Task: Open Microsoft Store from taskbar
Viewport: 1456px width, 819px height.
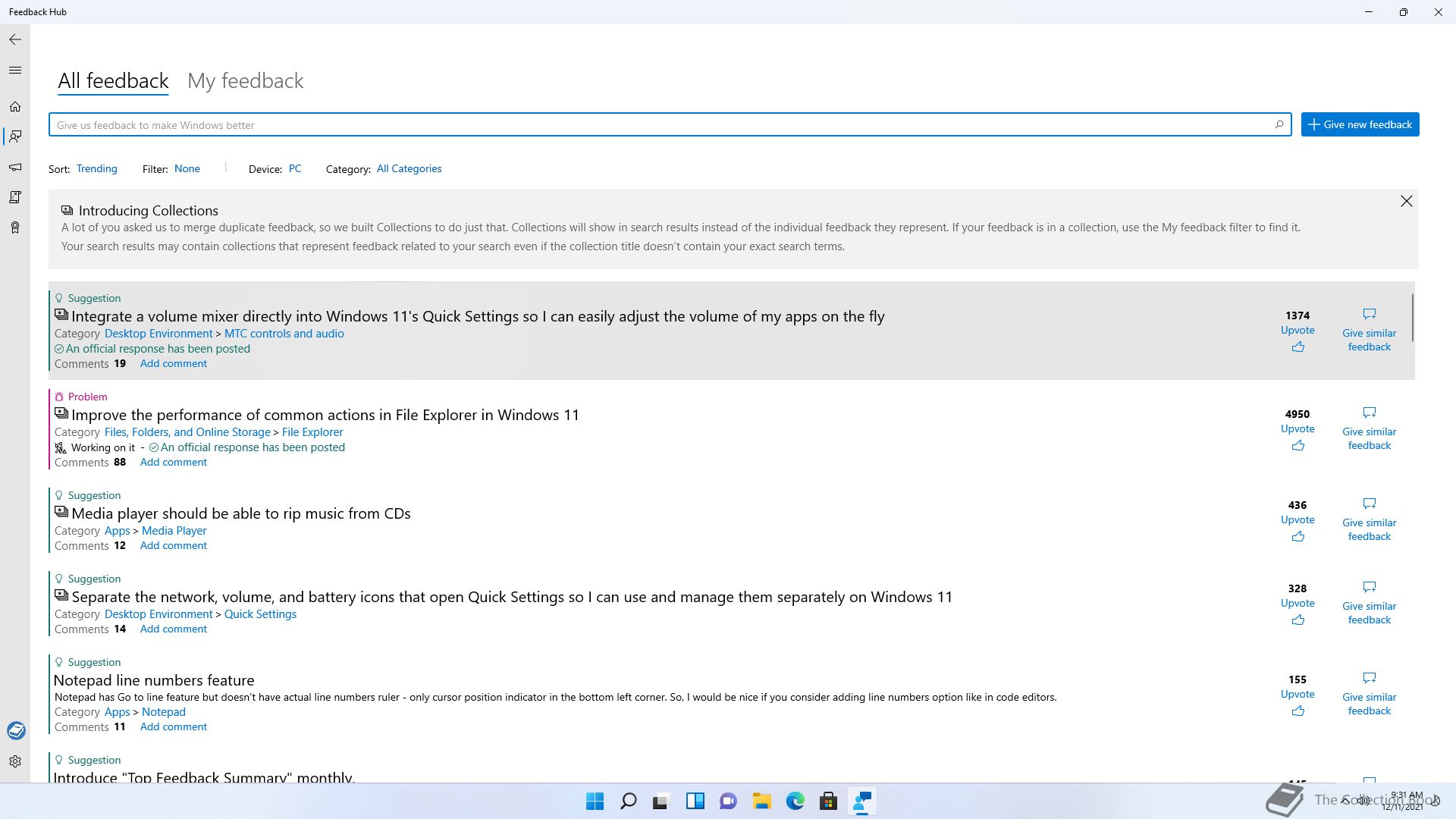Action: [x=828, y=801]
